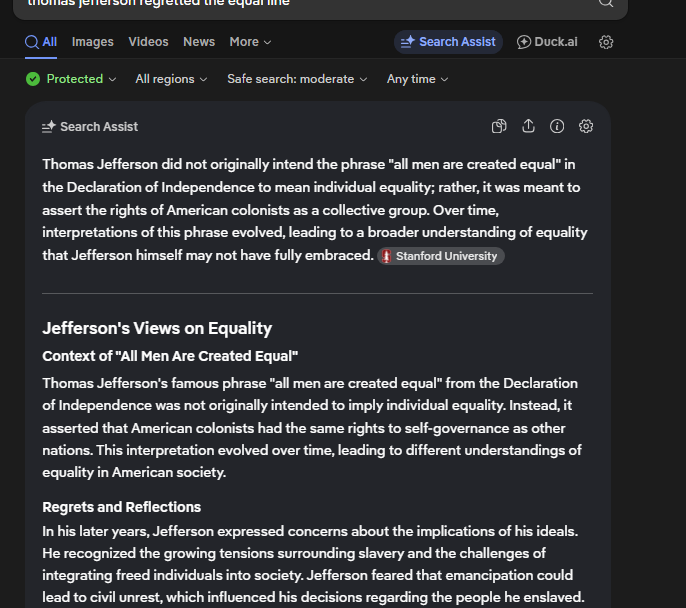This screenshot has height=608, width=686.
Task: Click "Regrets and Reflections" subheading
Action: point(122,507)
